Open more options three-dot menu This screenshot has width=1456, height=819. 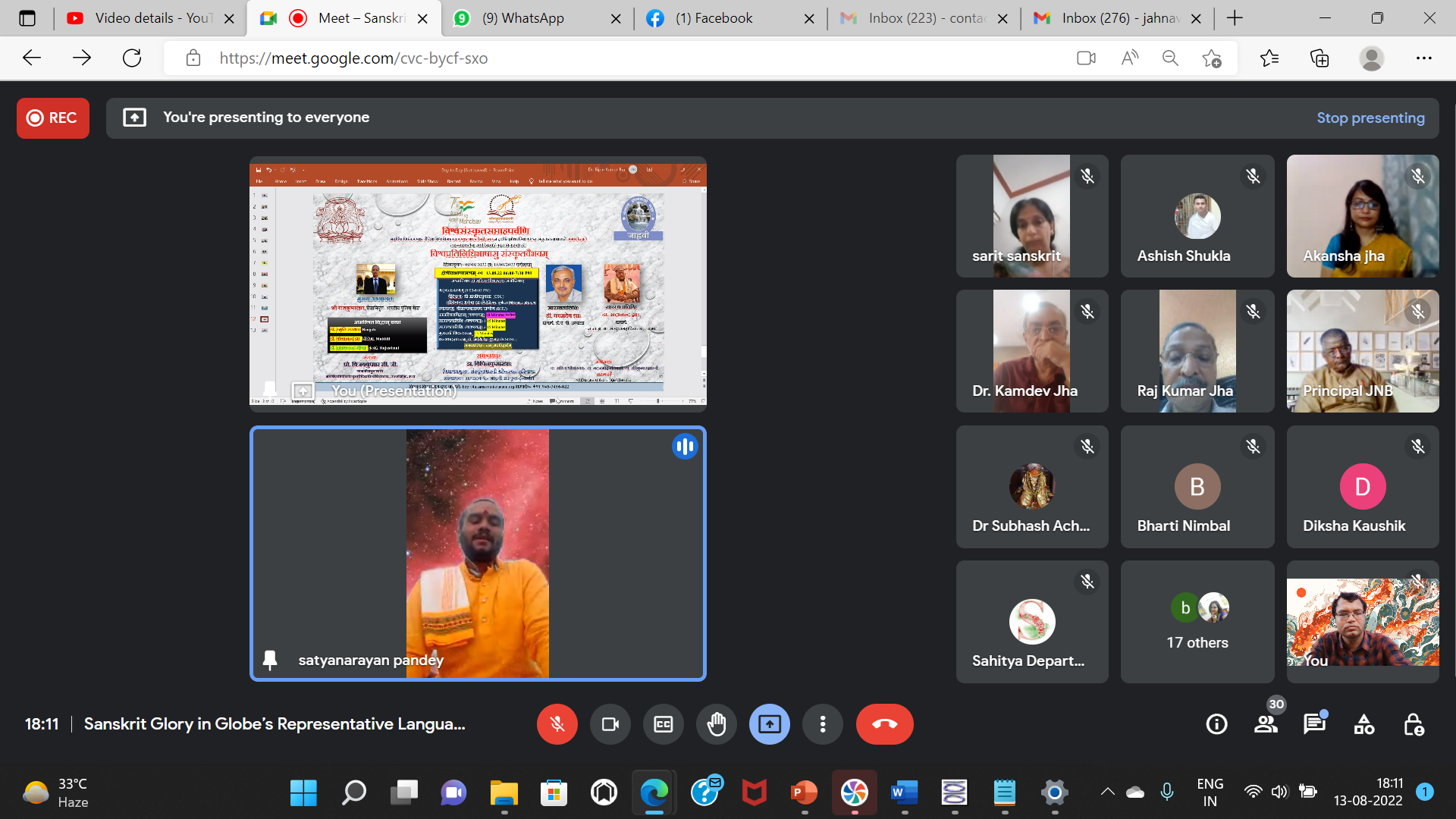(x=822, y=724)
